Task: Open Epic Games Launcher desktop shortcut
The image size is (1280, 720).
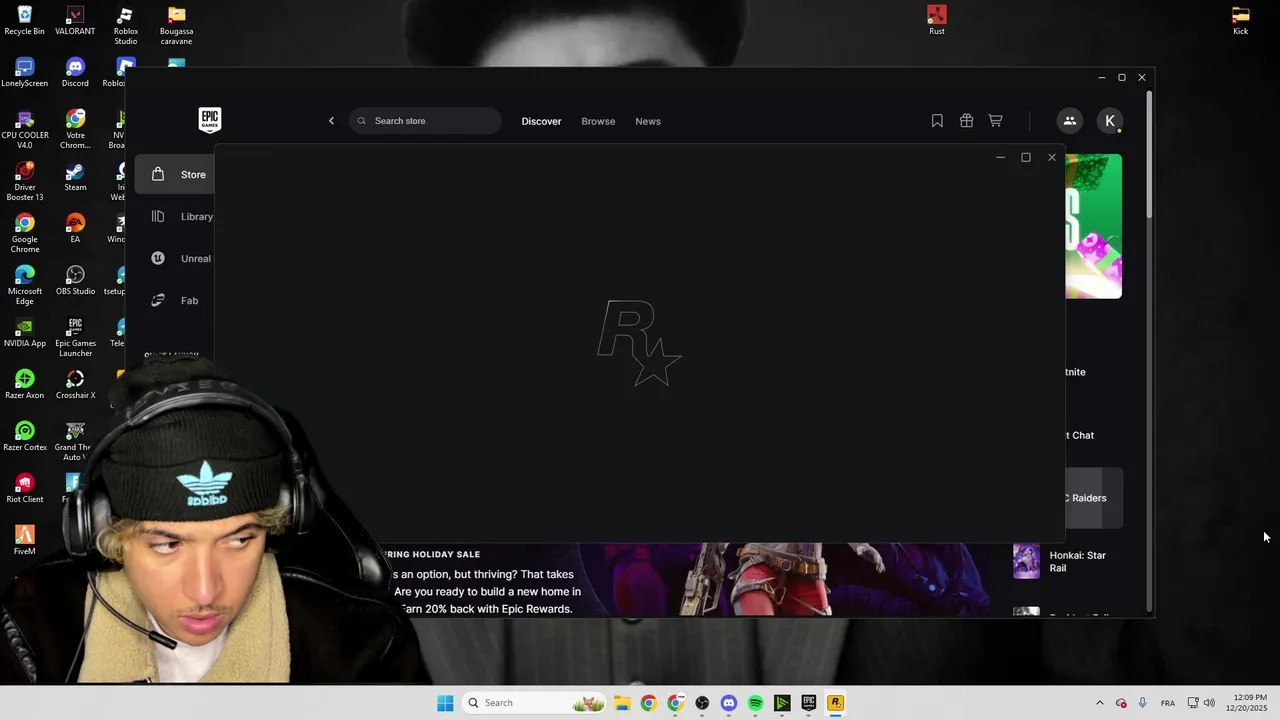Action: tap(75, 338)
